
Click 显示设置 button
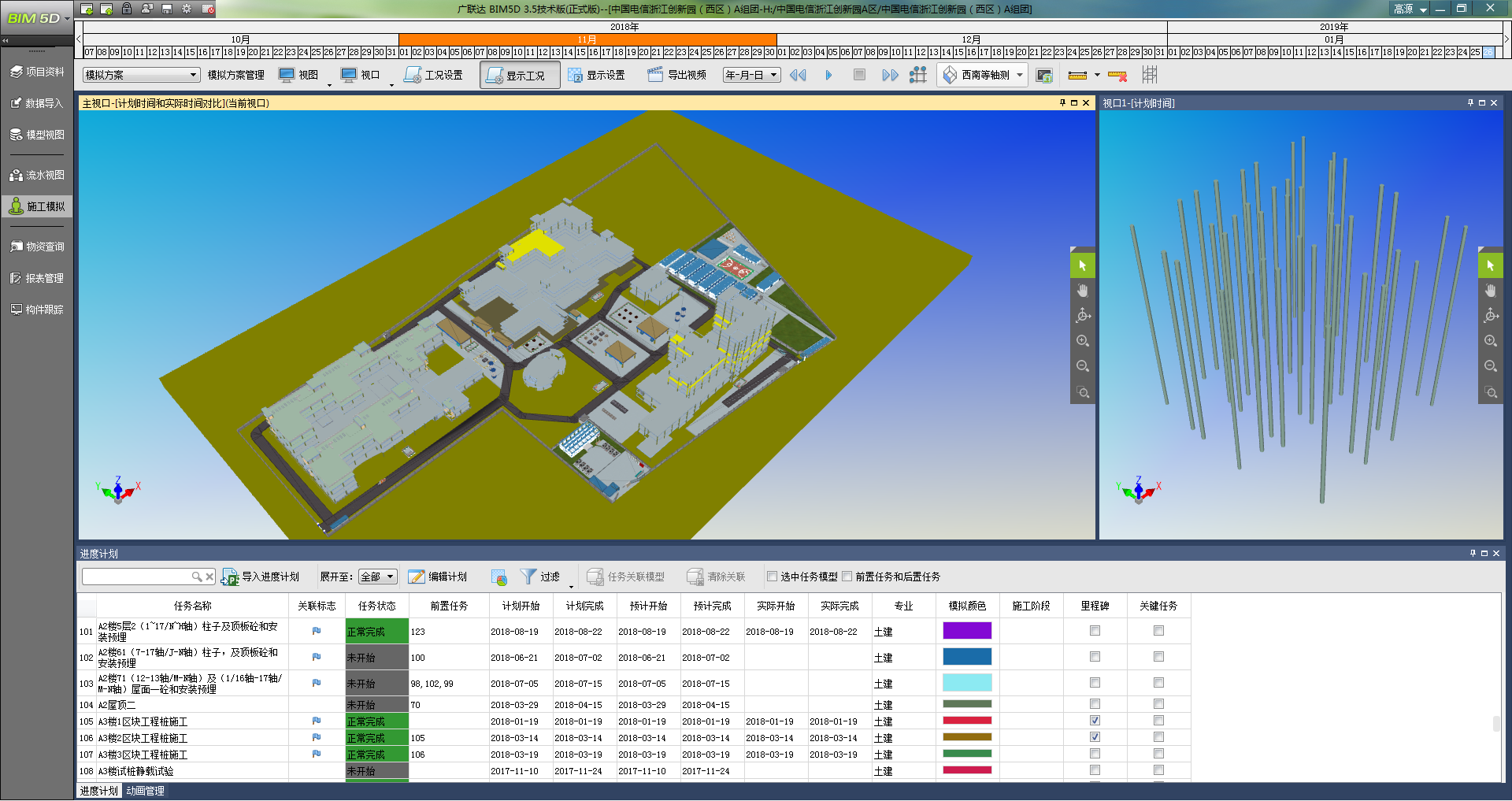[x=596, y=75]
